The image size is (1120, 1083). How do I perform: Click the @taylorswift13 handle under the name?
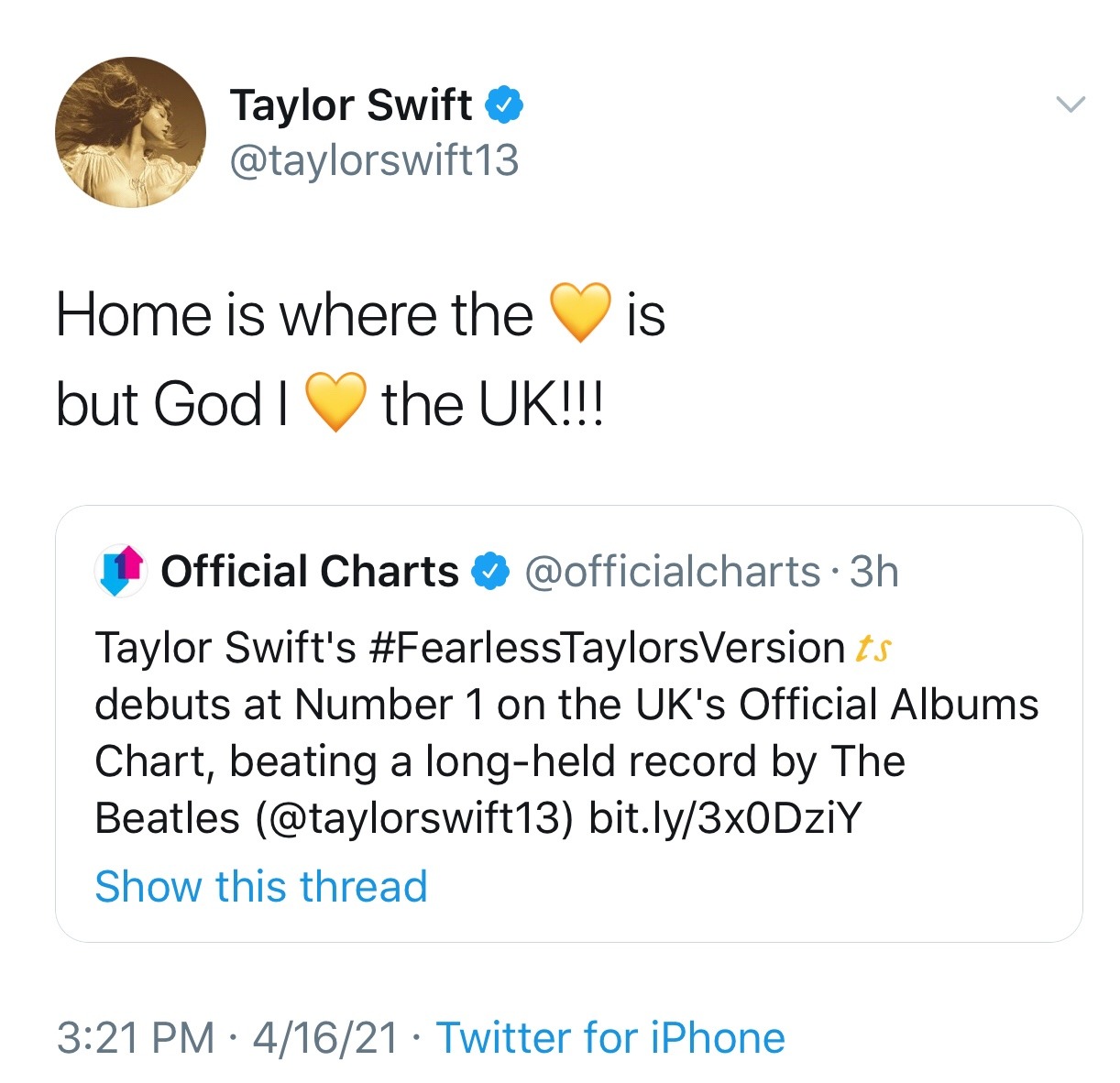click(x=374, y=160)
